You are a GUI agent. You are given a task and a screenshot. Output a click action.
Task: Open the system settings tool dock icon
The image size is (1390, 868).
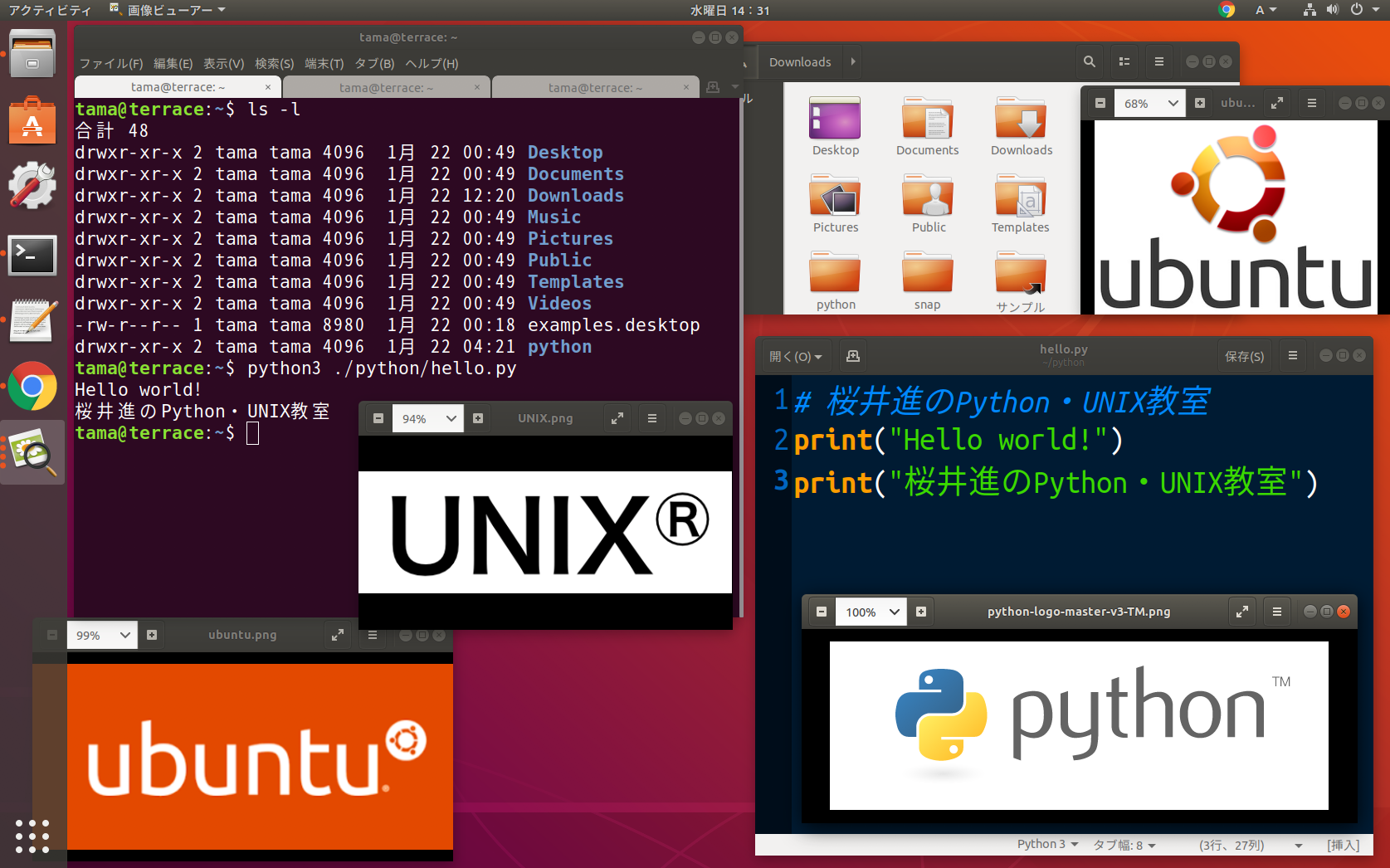[x=32, y=186]
